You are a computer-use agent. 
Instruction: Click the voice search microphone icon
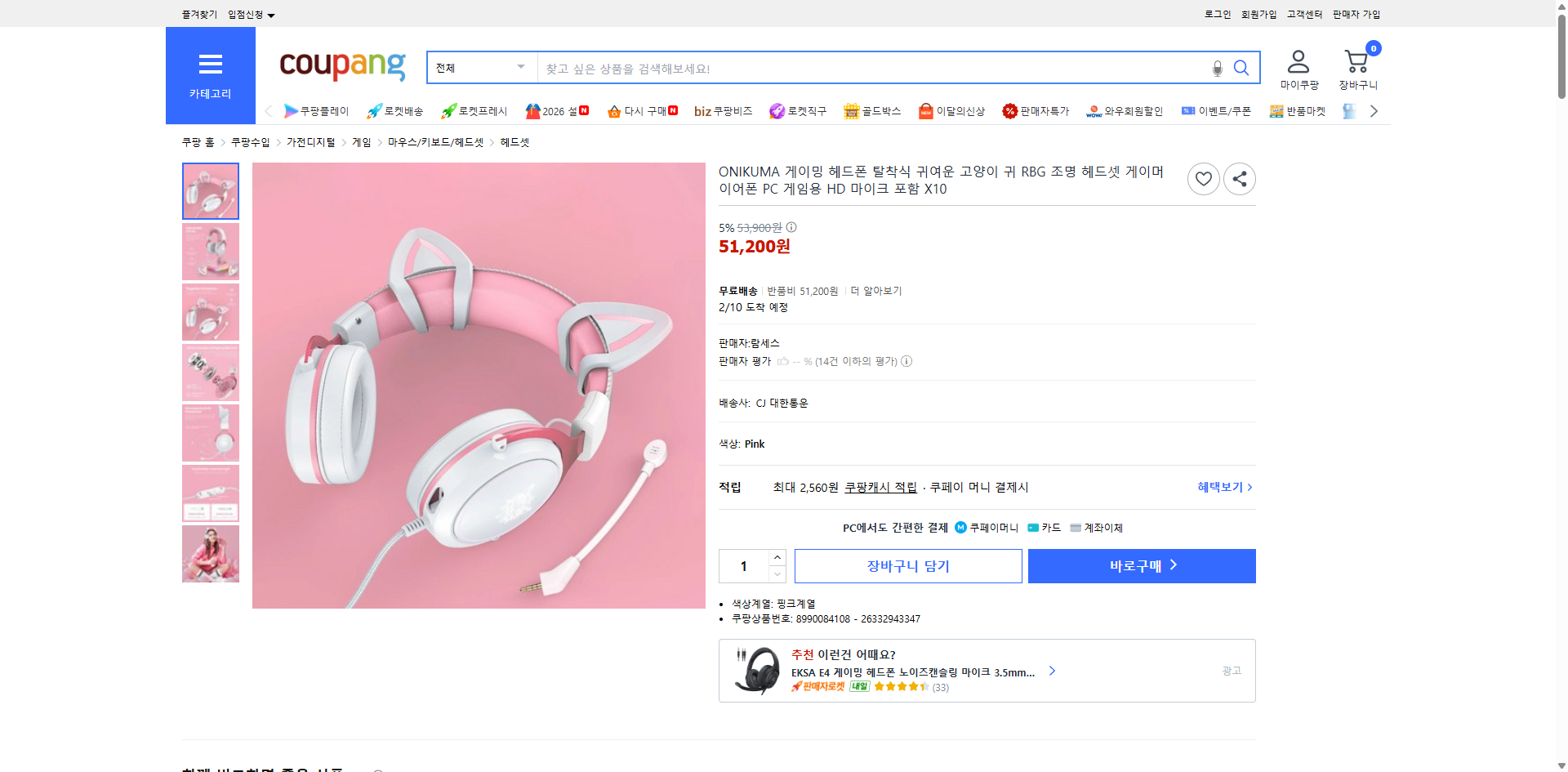click(1217, 69)
